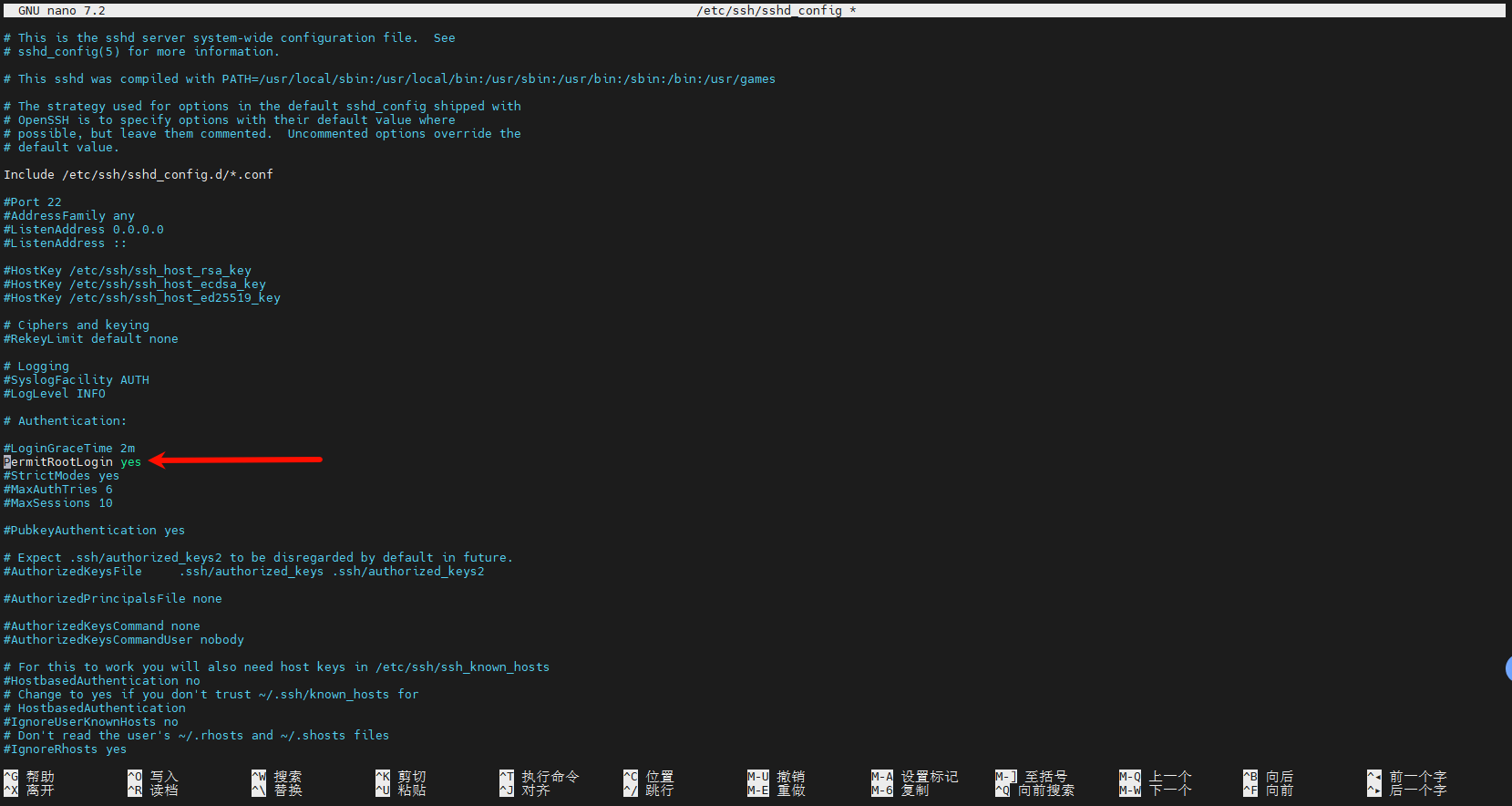Click the M-] 至括号 to-bracket shortcut
Viewport: 1512px width, 806px height.
coord(1032,777)
